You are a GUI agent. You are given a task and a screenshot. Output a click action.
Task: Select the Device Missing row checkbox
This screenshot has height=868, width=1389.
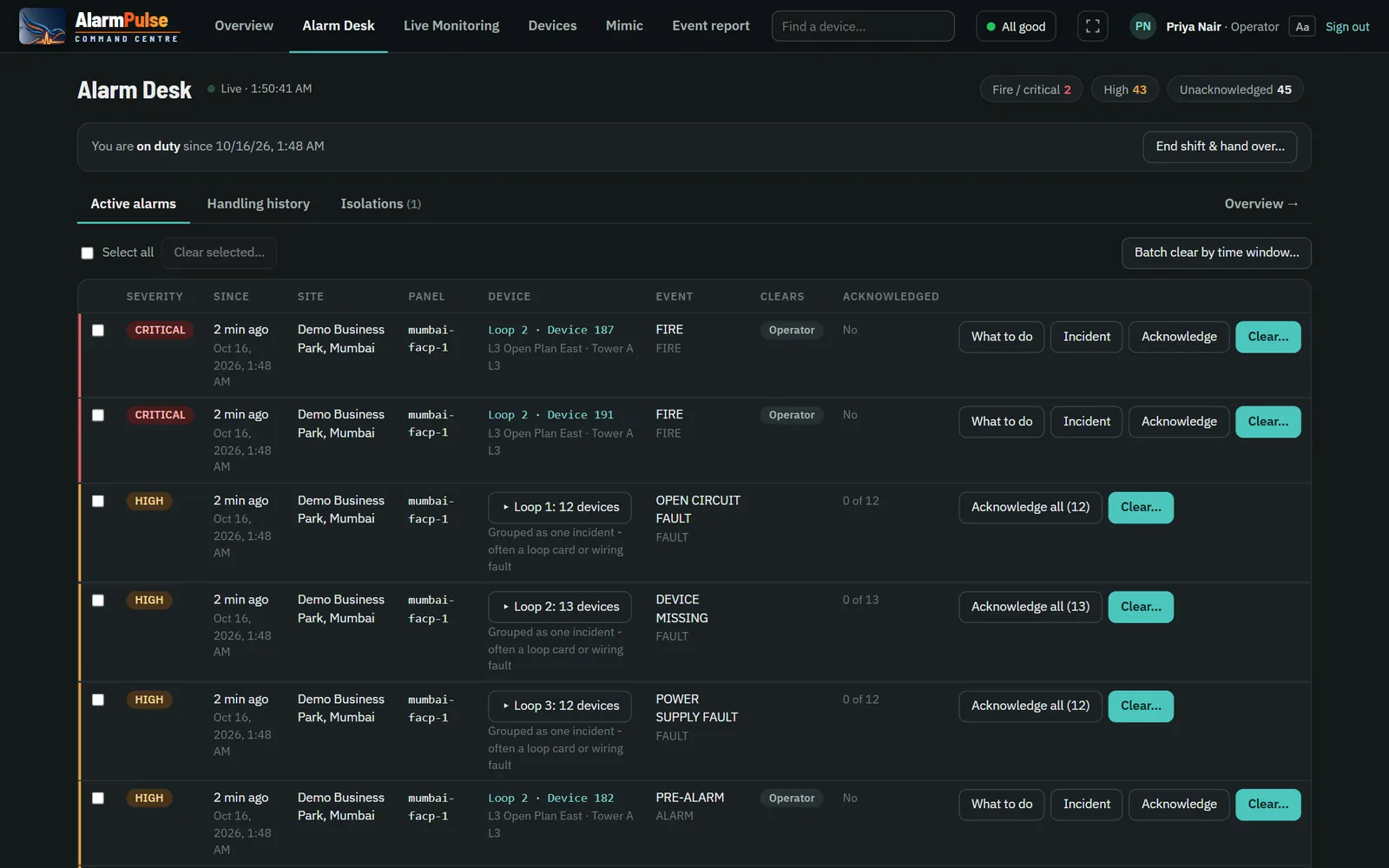(98, 600)
